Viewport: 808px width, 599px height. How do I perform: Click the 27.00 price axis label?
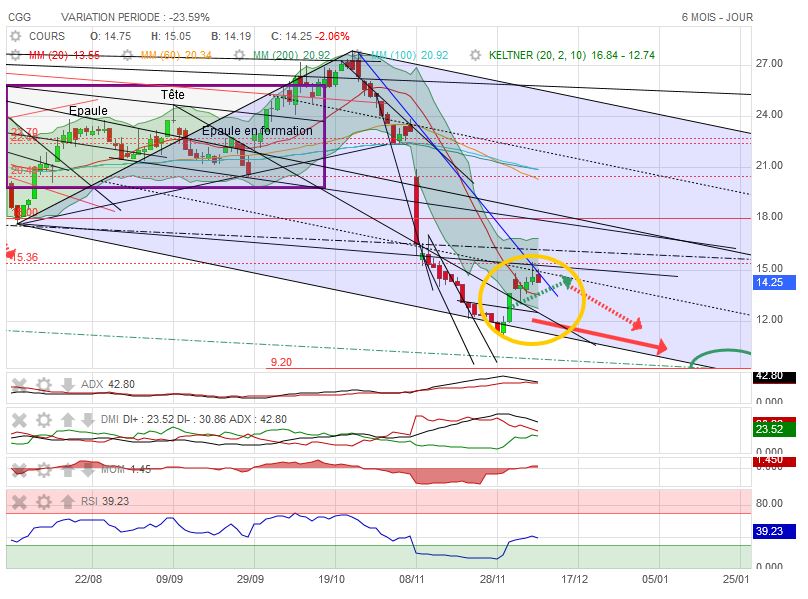click(x=769, y=63)
